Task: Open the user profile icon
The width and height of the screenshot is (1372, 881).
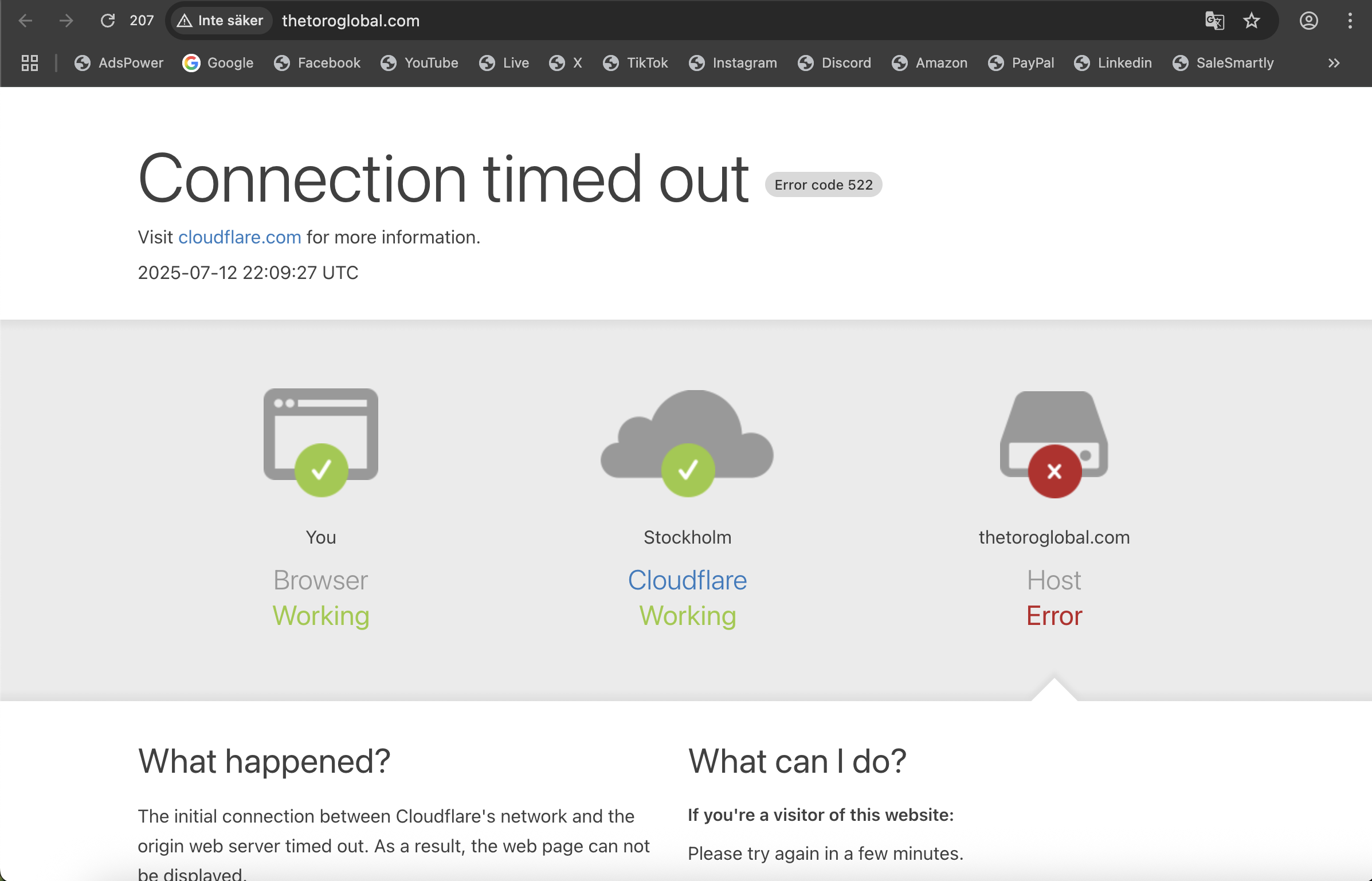Action: point(1309,21)
